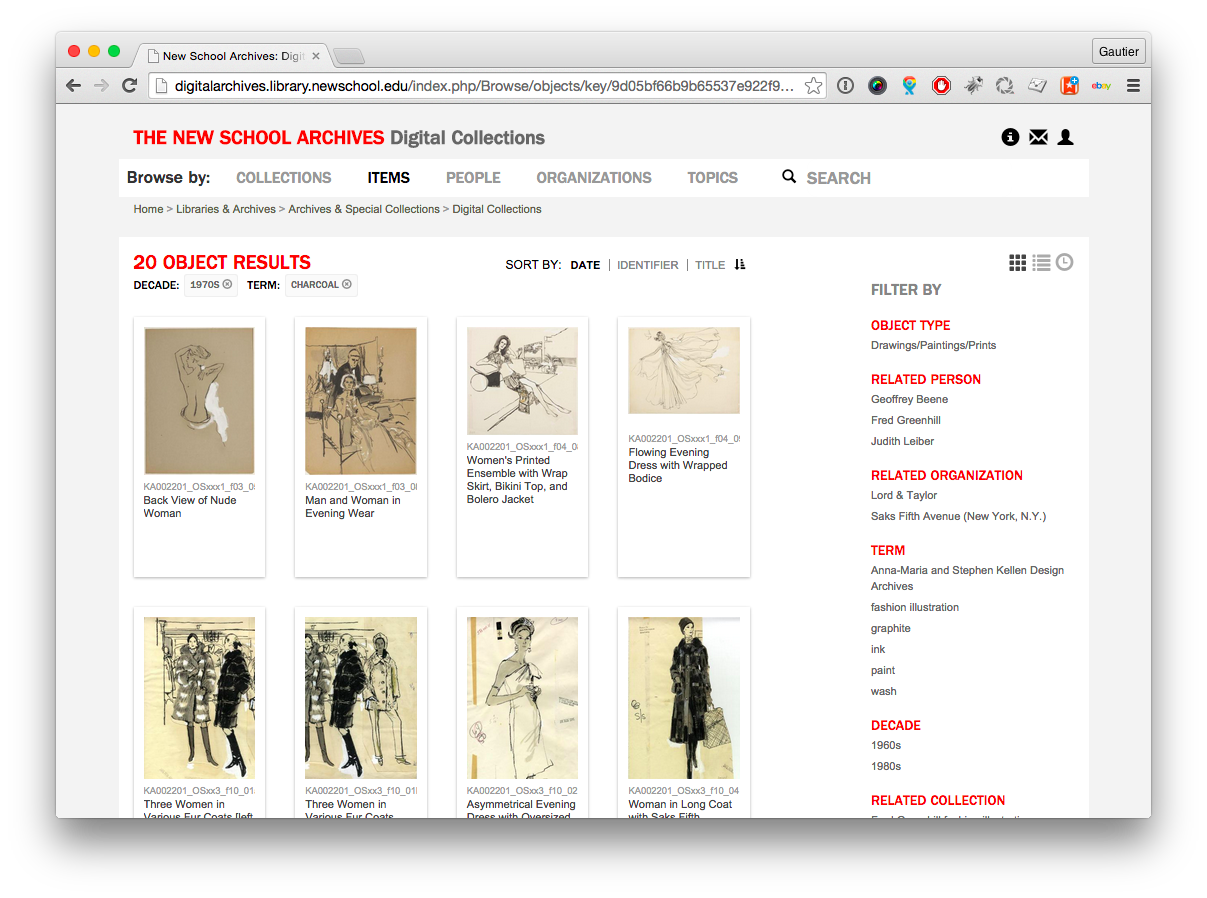Open the red stop-hand ad blocker extension

pyautogui.click(x=941, y=86)
